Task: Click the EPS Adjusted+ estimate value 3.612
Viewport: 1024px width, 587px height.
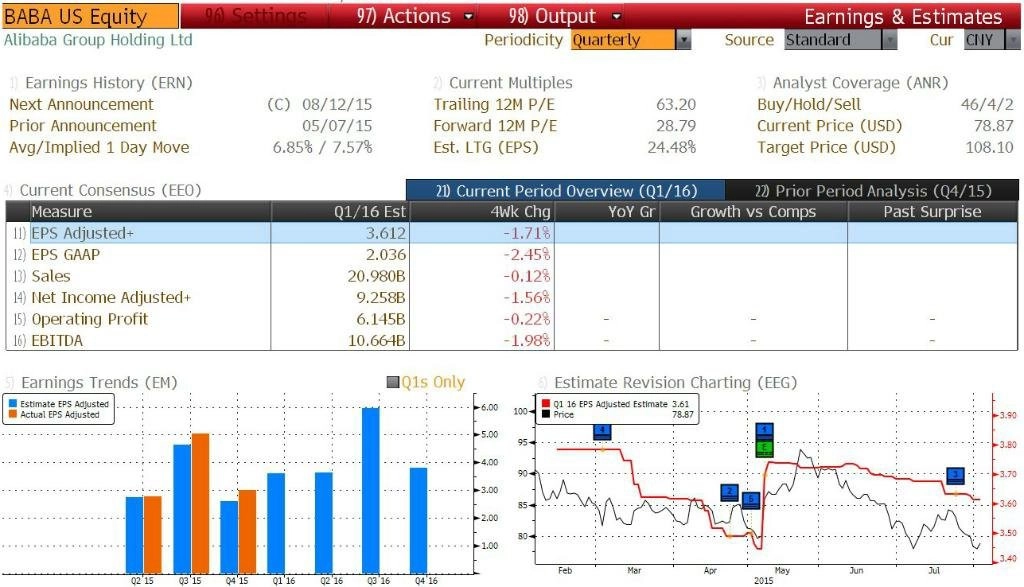Action: pos(386,233)
